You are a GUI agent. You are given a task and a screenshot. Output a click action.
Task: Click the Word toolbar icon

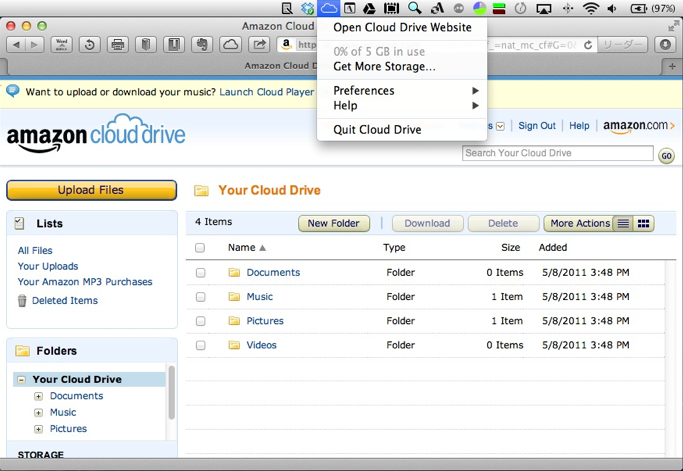point(61,44)
